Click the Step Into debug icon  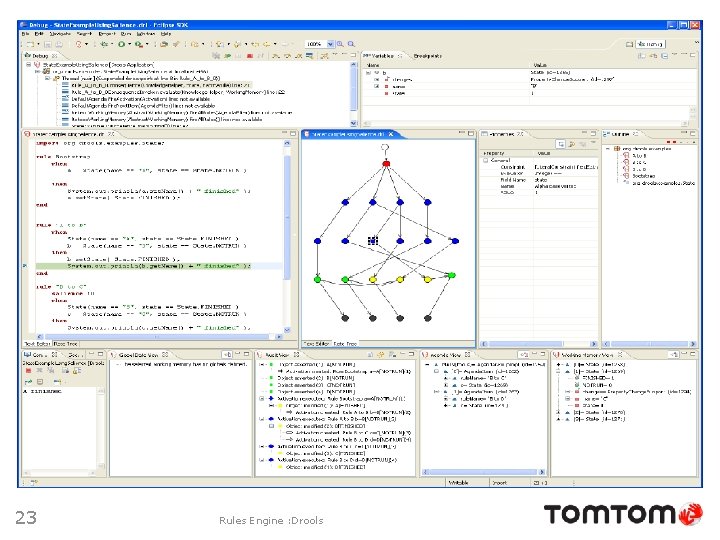[276, 56]
